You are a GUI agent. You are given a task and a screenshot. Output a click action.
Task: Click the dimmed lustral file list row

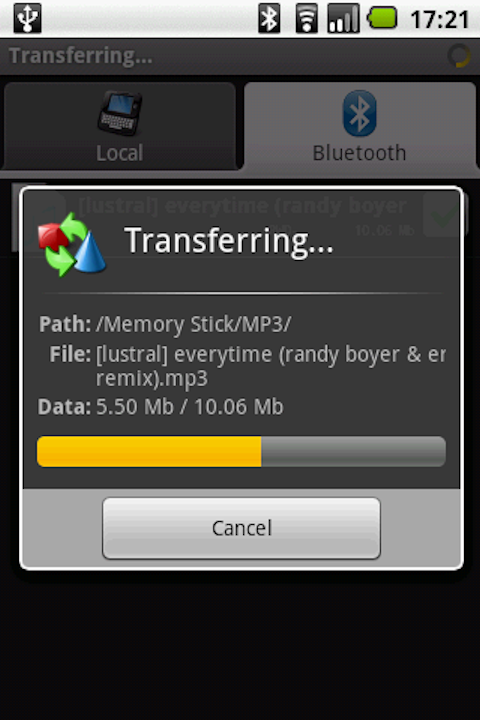241,217
